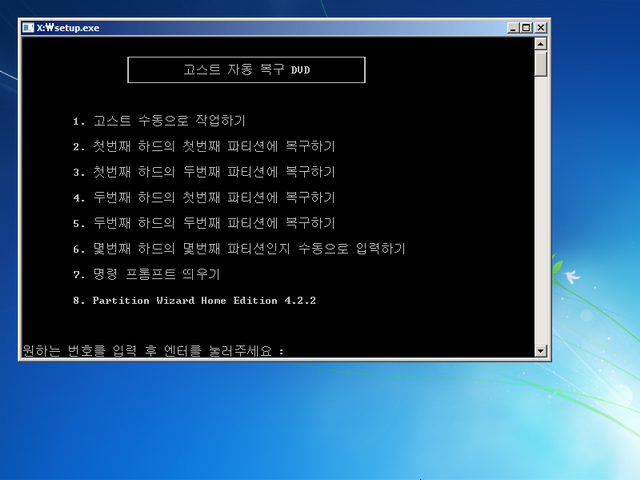This screenshot has height=480, width=640.
Task: Click line '7. 명령 프롬프트 띄우기'
Action: coord(146,274)
